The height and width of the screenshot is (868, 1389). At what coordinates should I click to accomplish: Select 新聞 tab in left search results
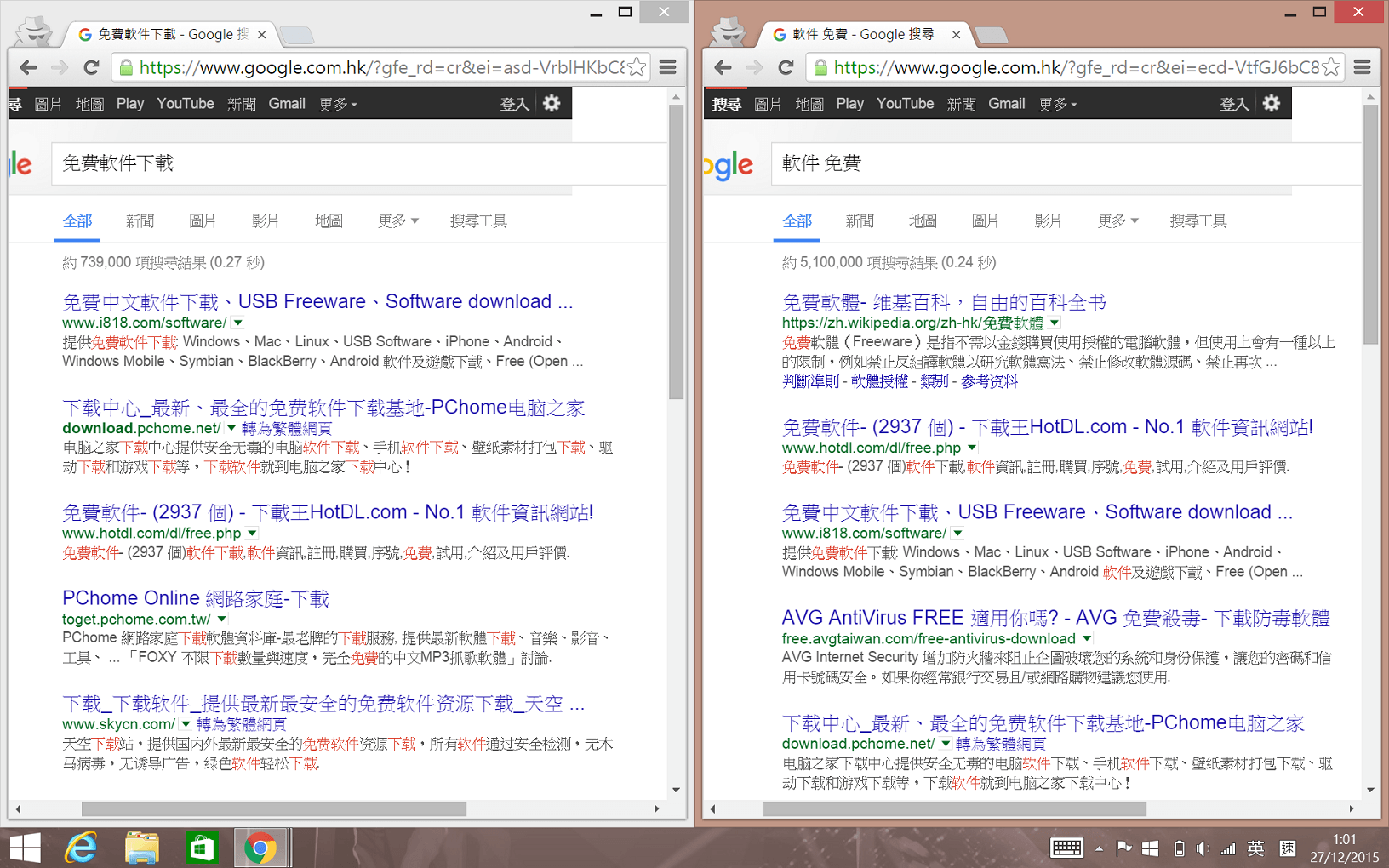[140, 221]
